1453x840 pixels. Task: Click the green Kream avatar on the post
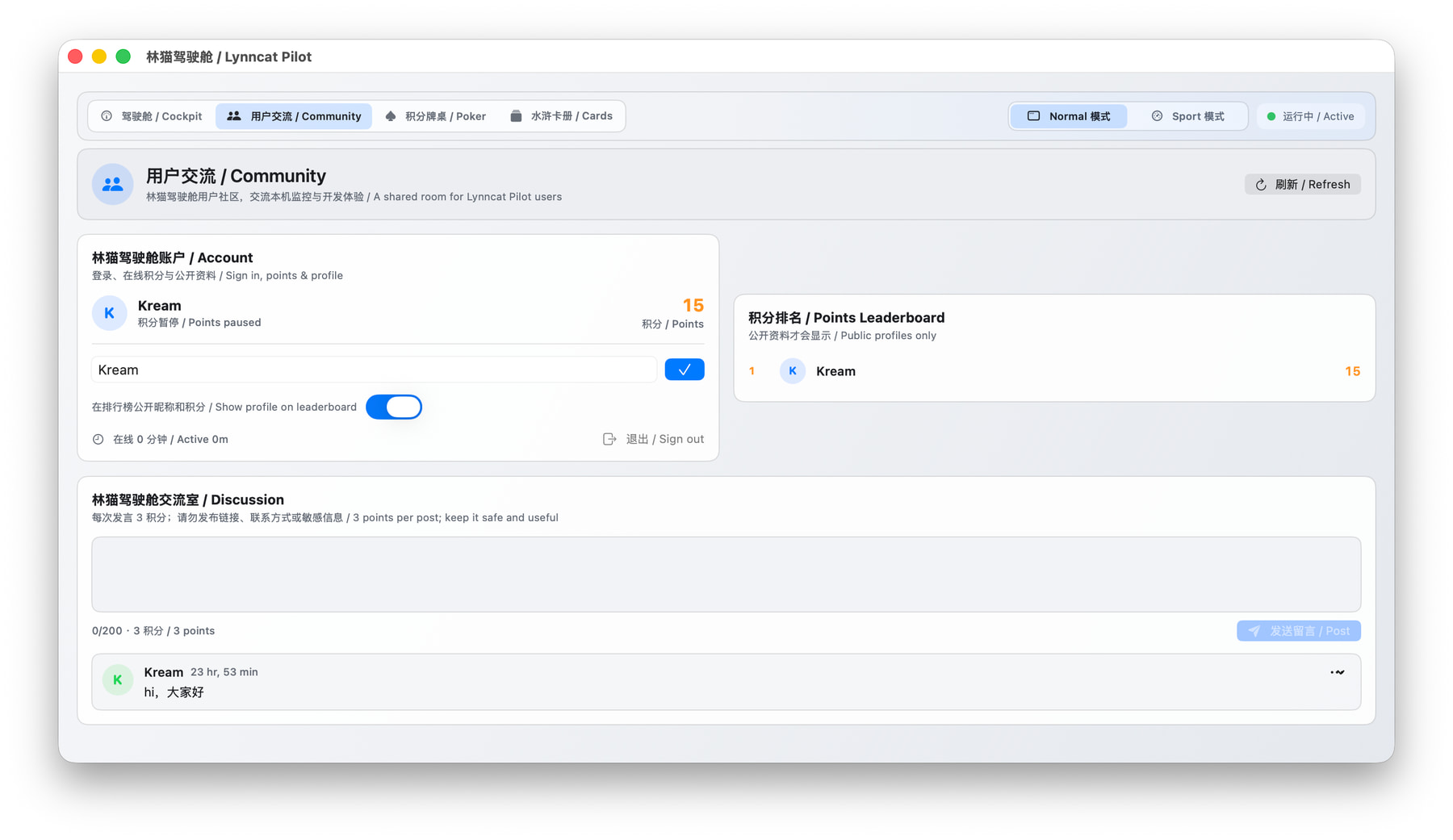(x=118, y=680)
